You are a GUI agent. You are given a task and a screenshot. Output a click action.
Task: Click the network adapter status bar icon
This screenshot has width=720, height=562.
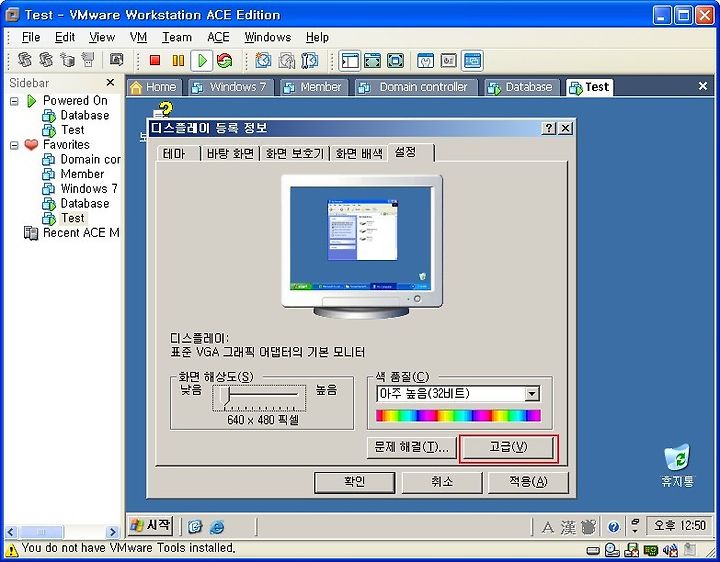coord(651,550)
